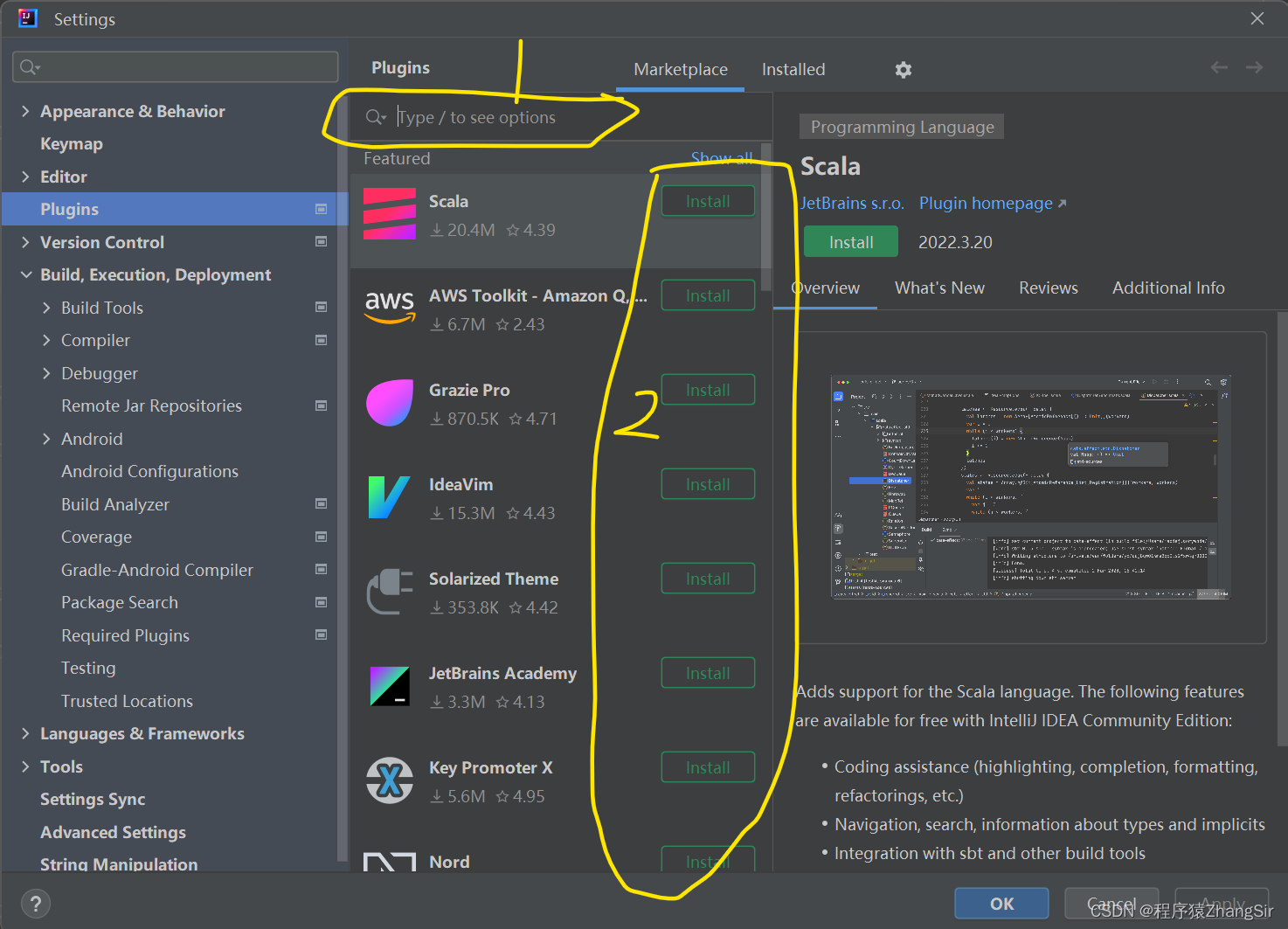Expand the Compiler node
The height and width of the screenshot is (929, 1288).
click(46, 340)
